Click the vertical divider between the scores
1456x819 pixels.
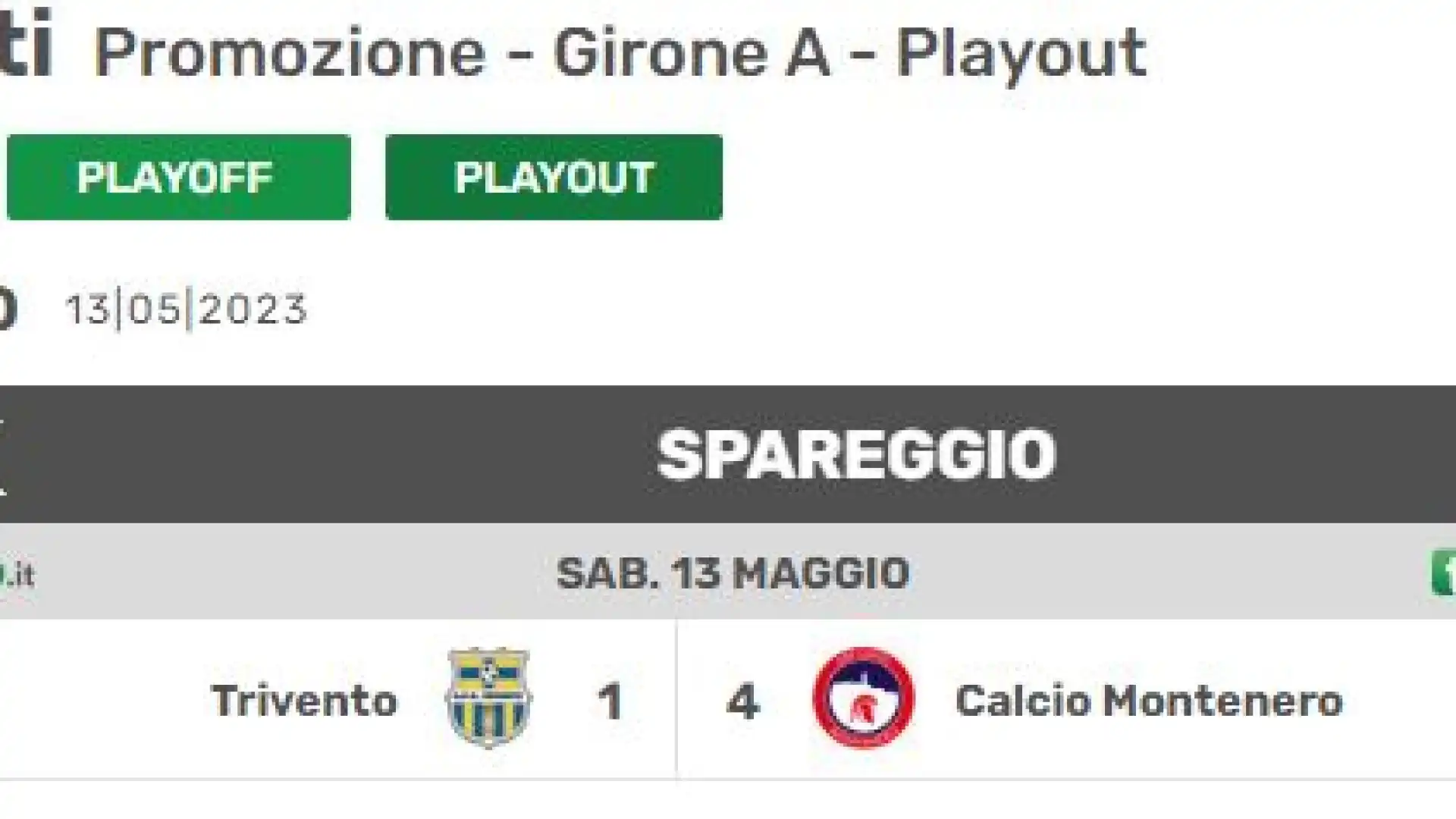point(676,699)
